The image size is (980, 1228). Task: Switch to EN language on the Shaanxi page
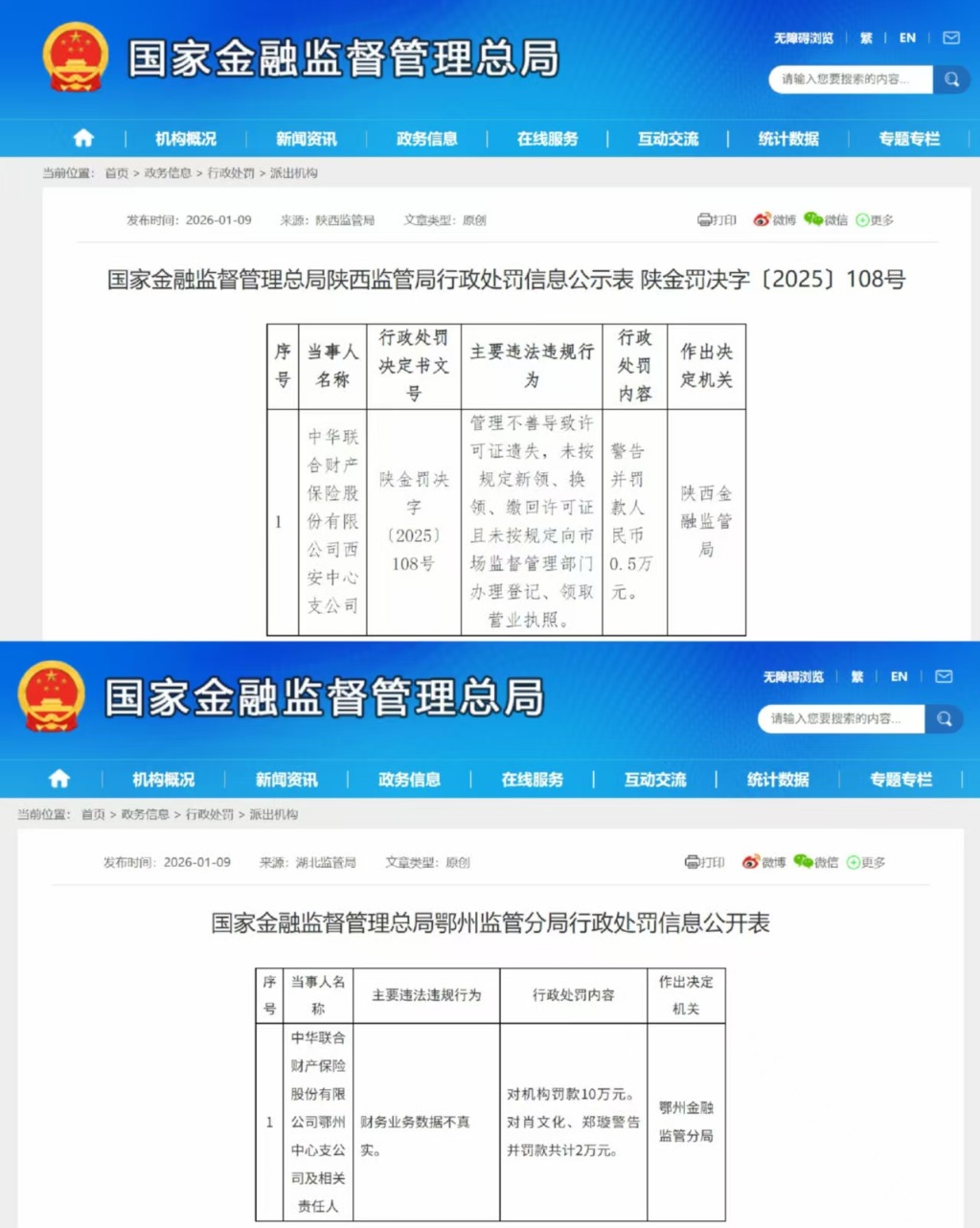coord(907,38)
